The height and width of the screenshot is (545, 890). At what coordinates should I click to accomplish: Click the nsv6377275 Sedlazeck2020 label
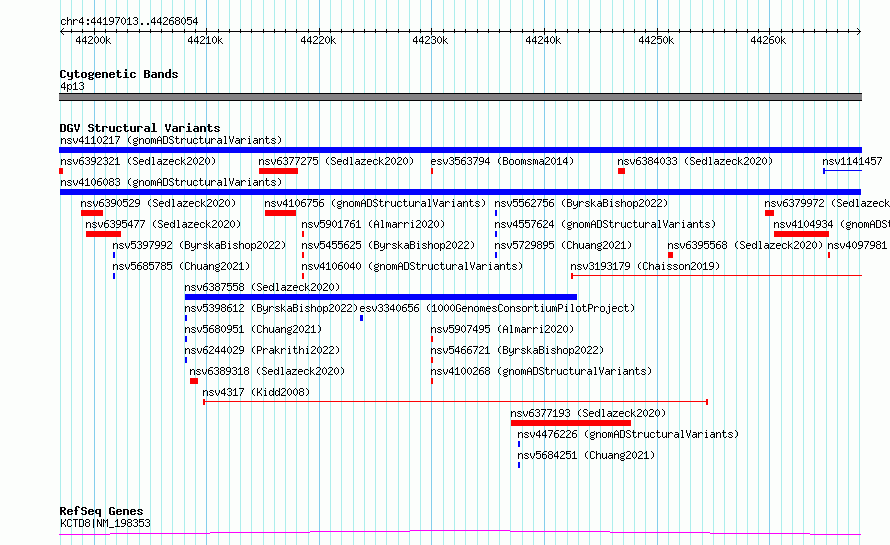(x=336, y=161)
